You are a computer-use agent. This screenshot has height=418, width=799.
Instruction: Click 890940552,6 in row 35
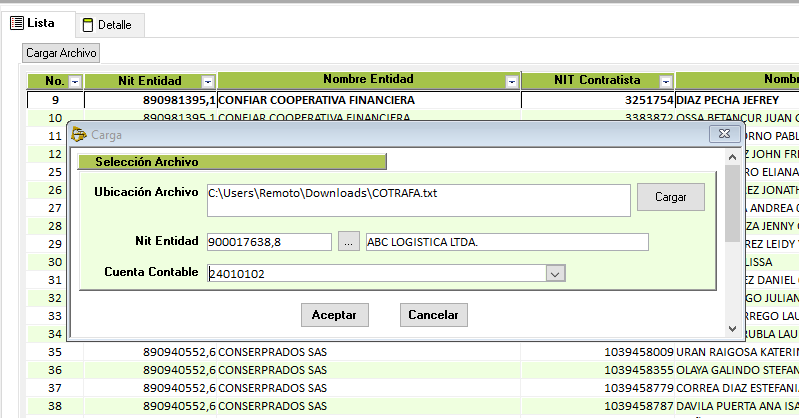179,352
